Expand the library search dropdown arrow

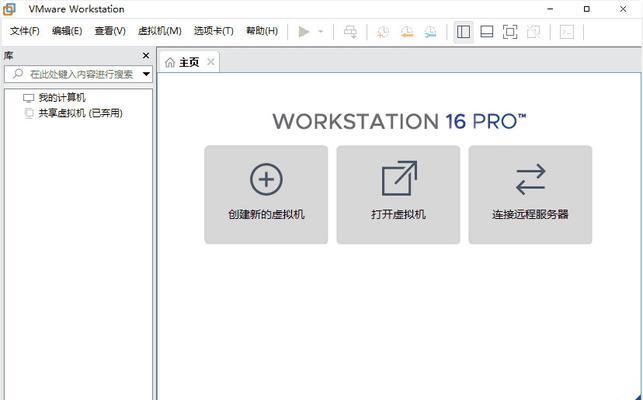(x=146, y=74)
